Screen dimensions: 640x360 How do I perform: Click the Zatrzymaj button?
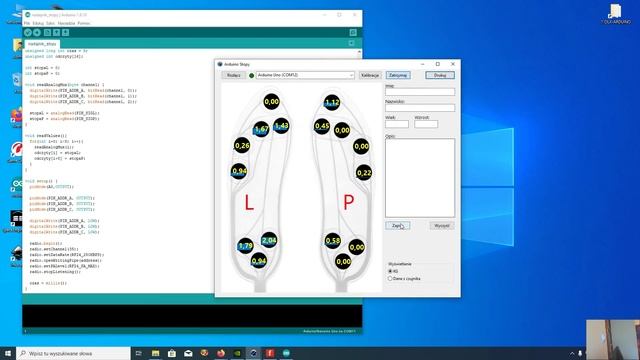(x=398, y=75)
